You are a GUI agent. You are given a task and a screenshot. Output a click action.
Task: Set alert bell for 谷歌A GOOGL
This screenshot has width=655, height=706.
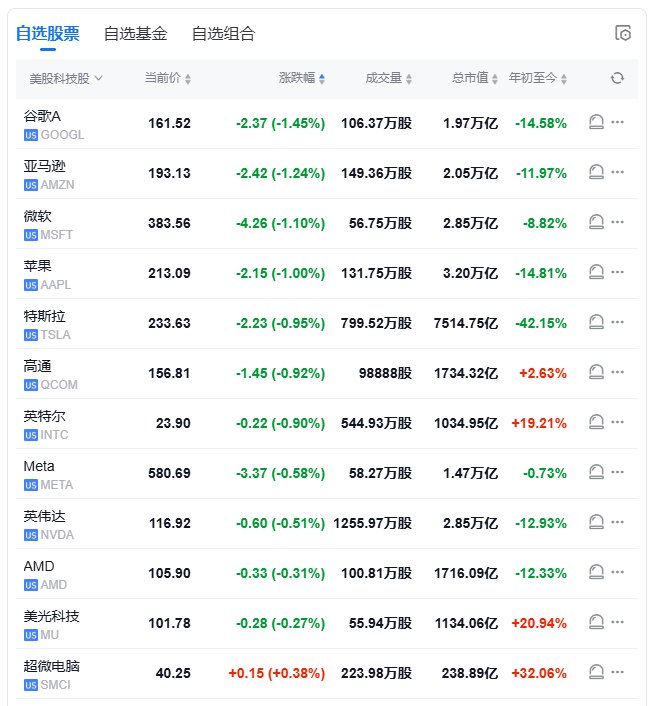point(596,122)
